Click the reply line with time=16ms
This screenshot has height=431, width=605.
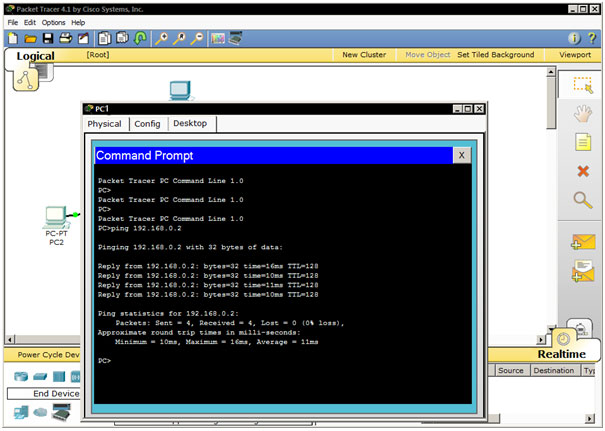[x=208, y=266]
